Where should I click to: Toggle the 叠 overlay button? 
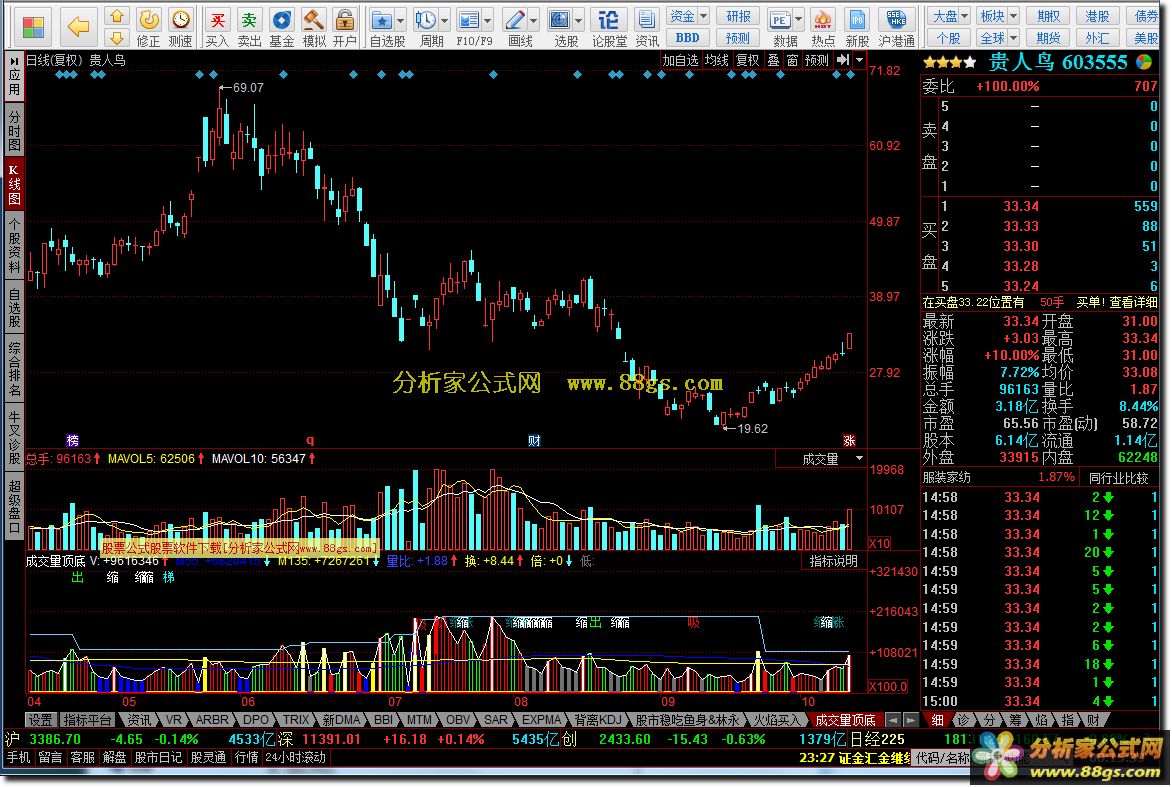774,60
